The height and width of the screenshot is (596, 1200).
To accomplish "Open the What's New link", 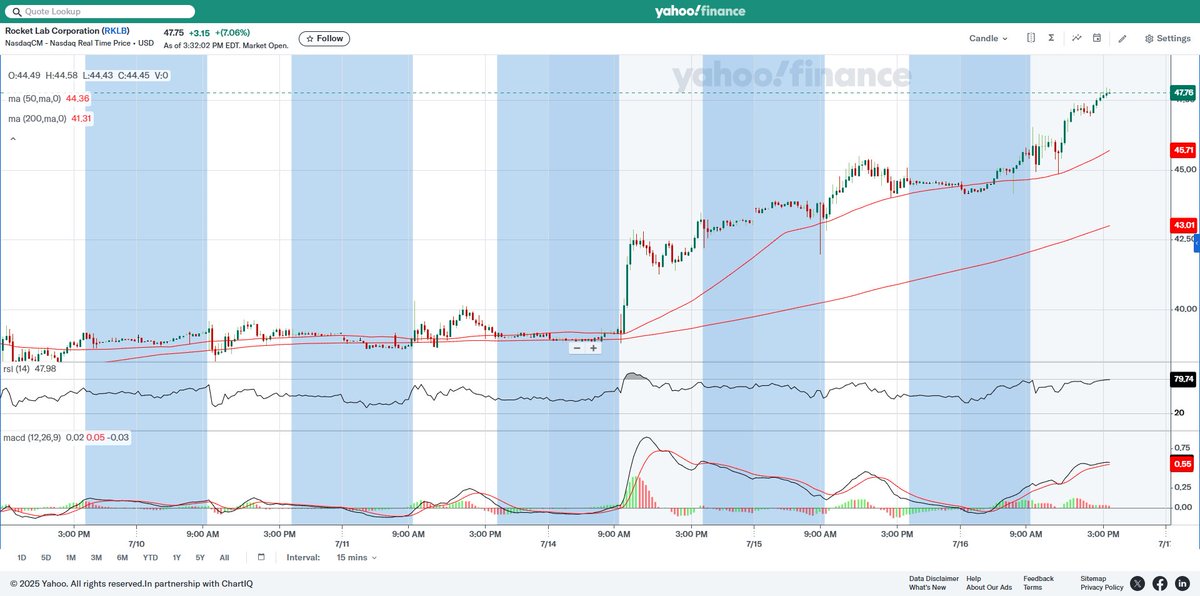I will click(927, 587).
